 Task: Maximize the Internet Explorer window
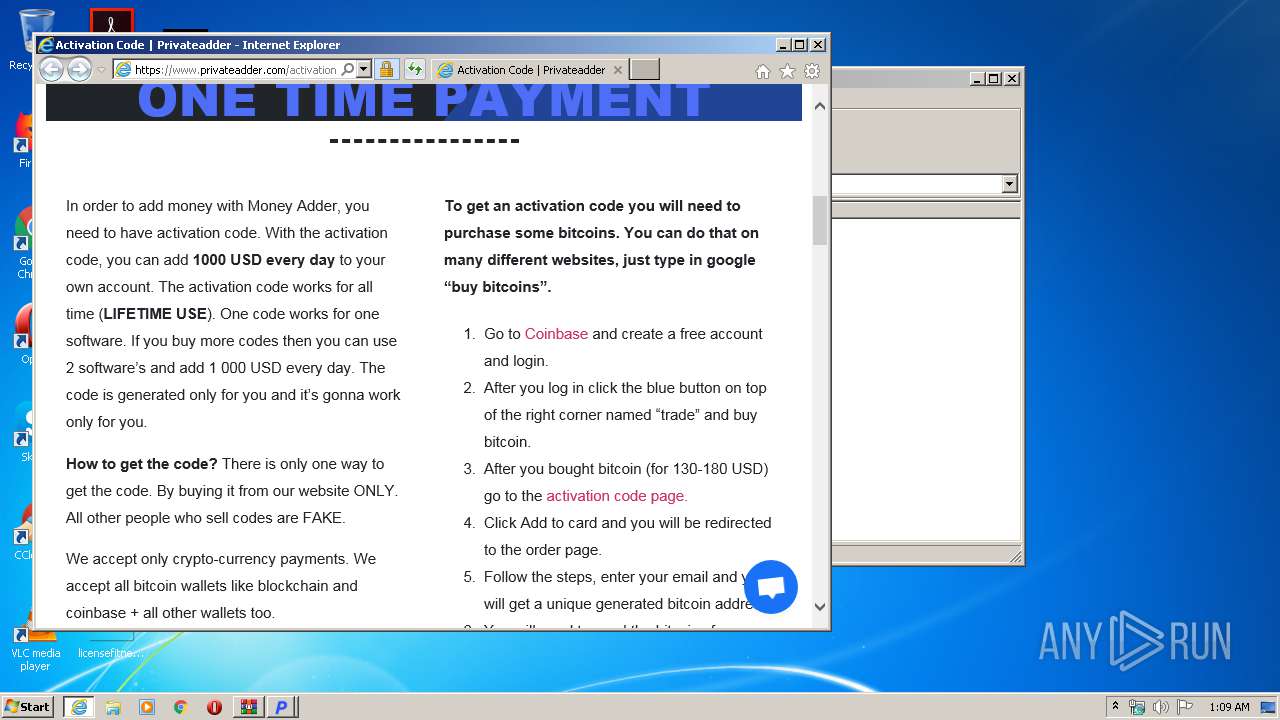click(x=800, y=45)
